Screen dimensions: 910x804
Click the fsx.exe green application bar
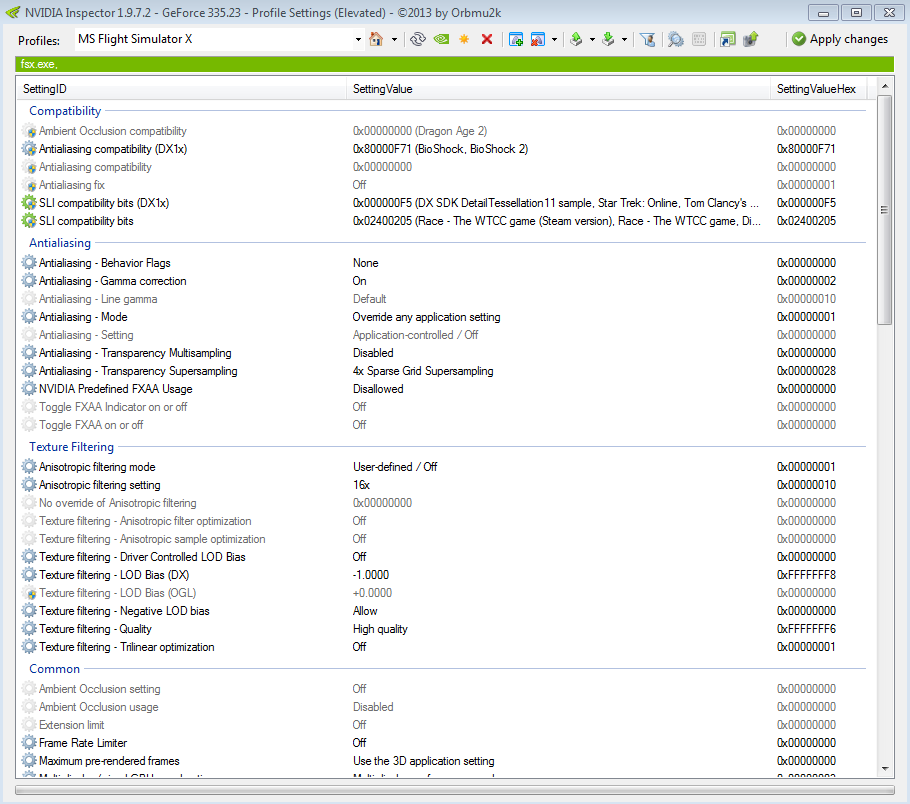click(454, 64)
